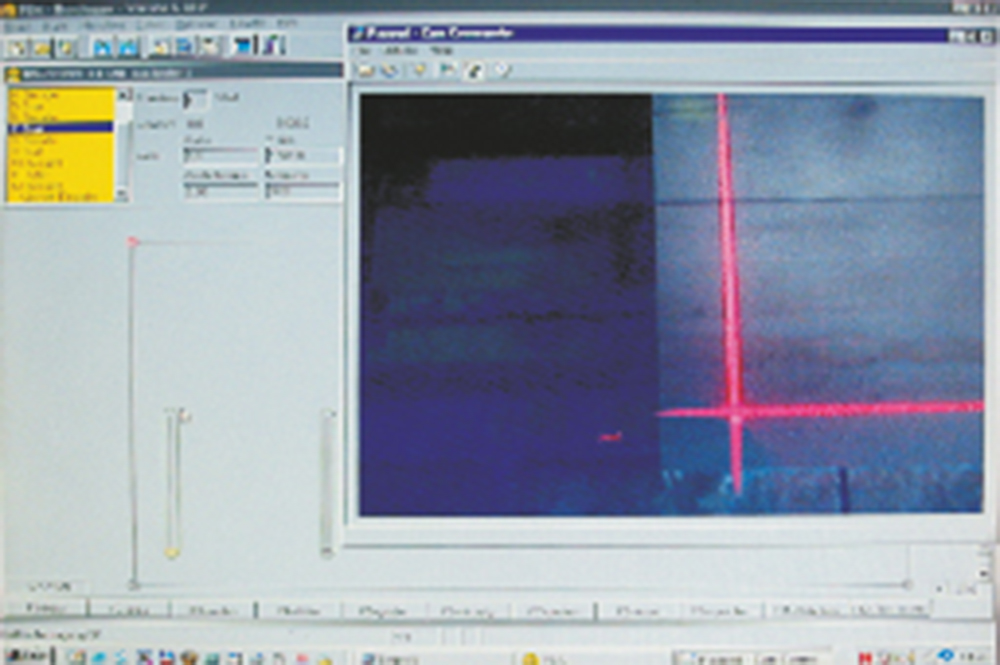Click first quick launch icon beside Start
This screenshot has height=665, width=1000.
point(77,657)
